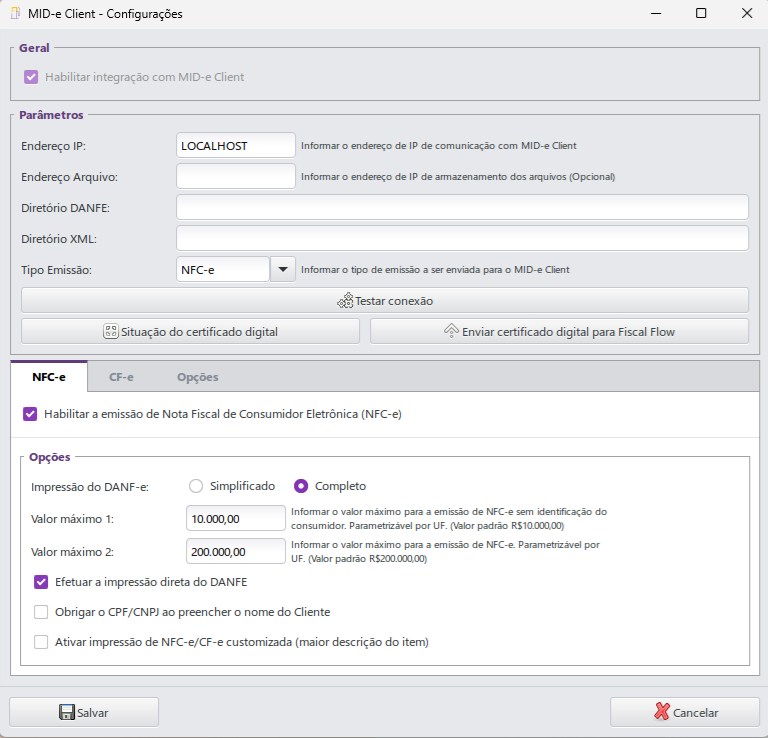Click the floppy disk save icon

click(x=67, y=712)
